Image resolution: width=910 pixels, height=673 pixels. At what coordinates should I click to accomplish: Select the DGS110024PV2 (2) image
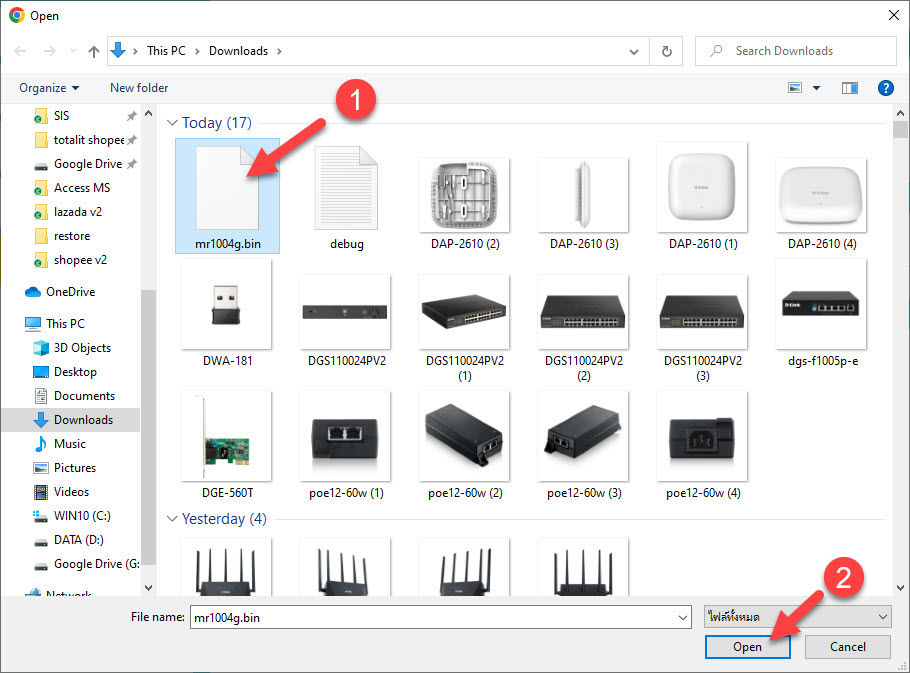584,328
